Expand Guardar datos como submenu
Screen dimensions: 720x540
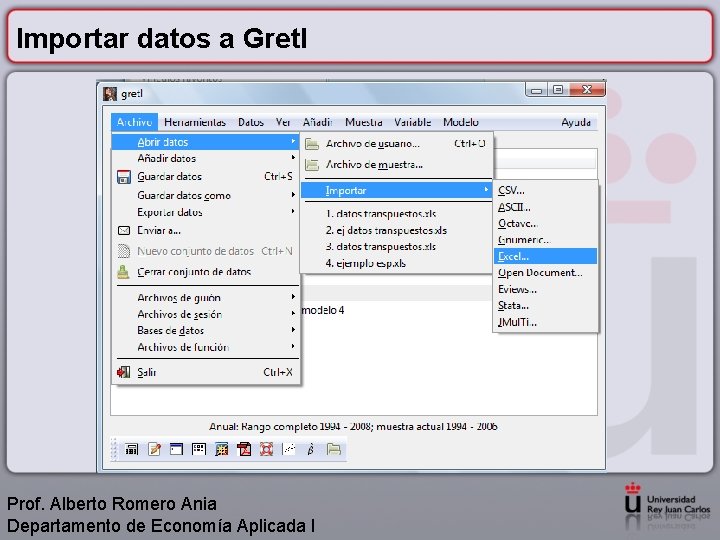pyautogui.click(x=206, y=195)
